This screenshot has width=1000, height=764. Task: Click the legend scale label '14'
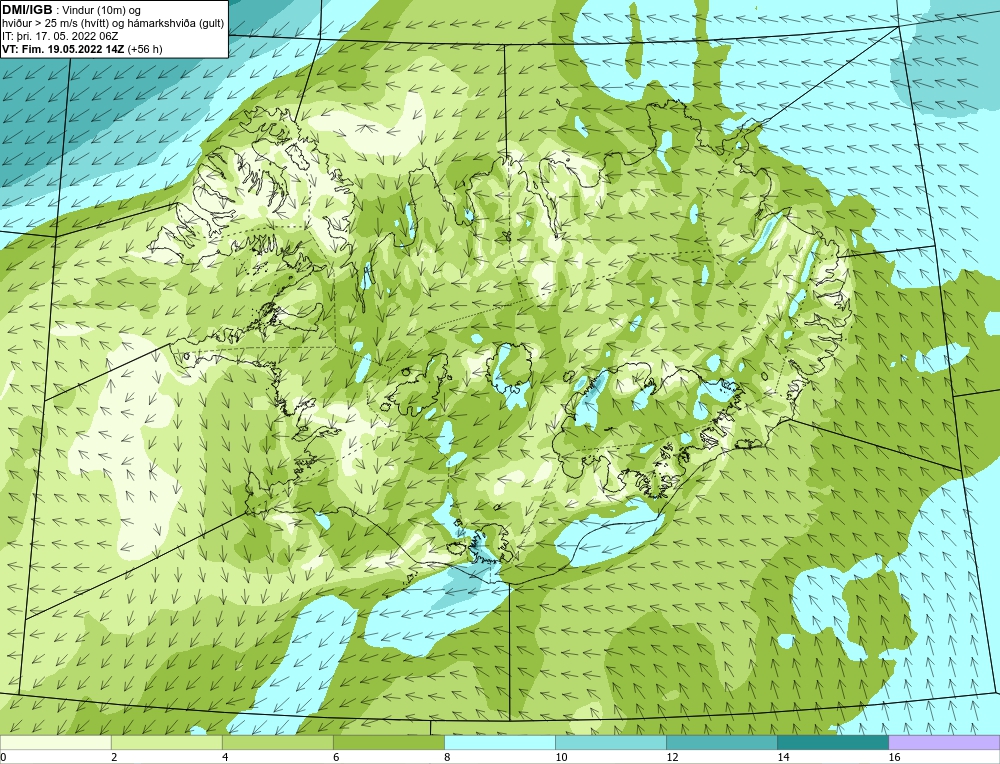(783, 757)
